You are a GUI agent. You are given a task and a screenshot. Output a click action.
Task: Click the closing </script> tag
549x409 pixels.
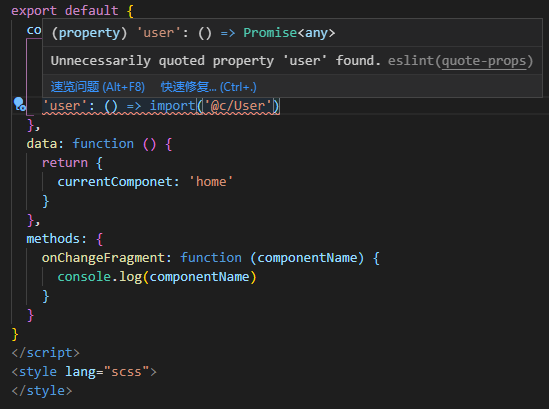pos(46,353)
